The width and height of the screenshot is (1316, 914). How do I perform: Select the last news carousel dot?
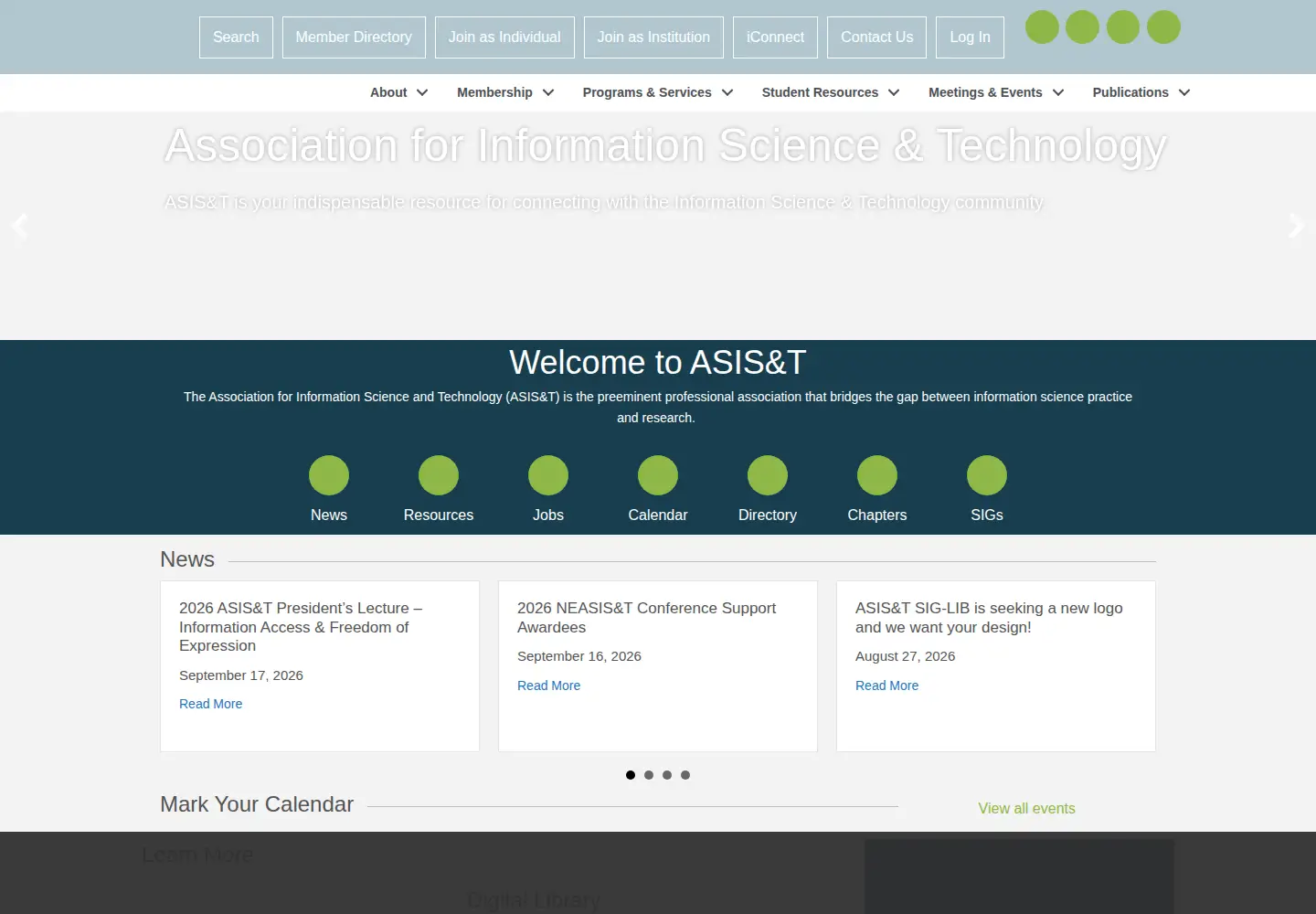(685, 775)
